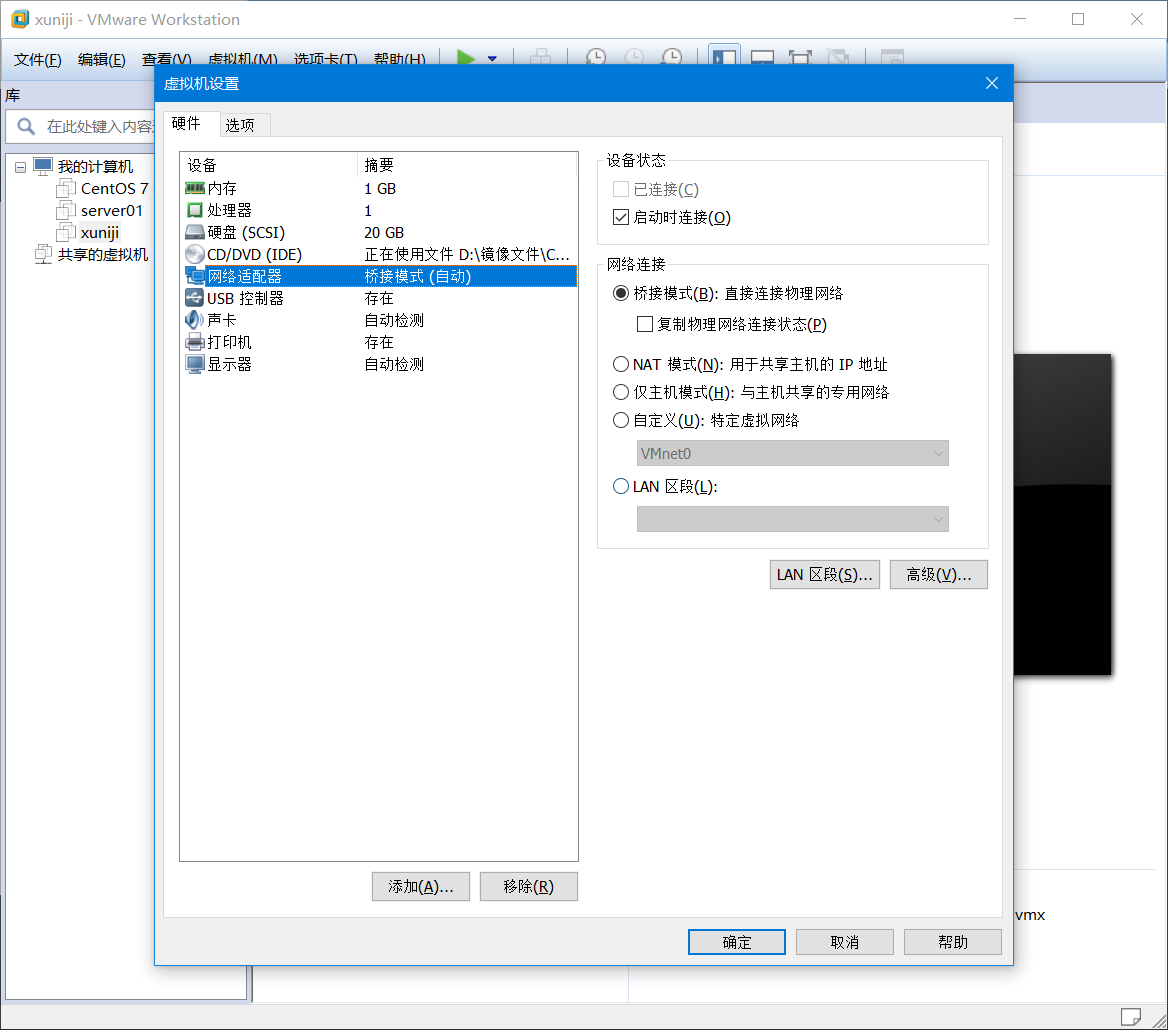The width and height of the screenshot is (1168, 1030).
Task: Select the network adapter (网络适配器) icon
Action: 194,276
